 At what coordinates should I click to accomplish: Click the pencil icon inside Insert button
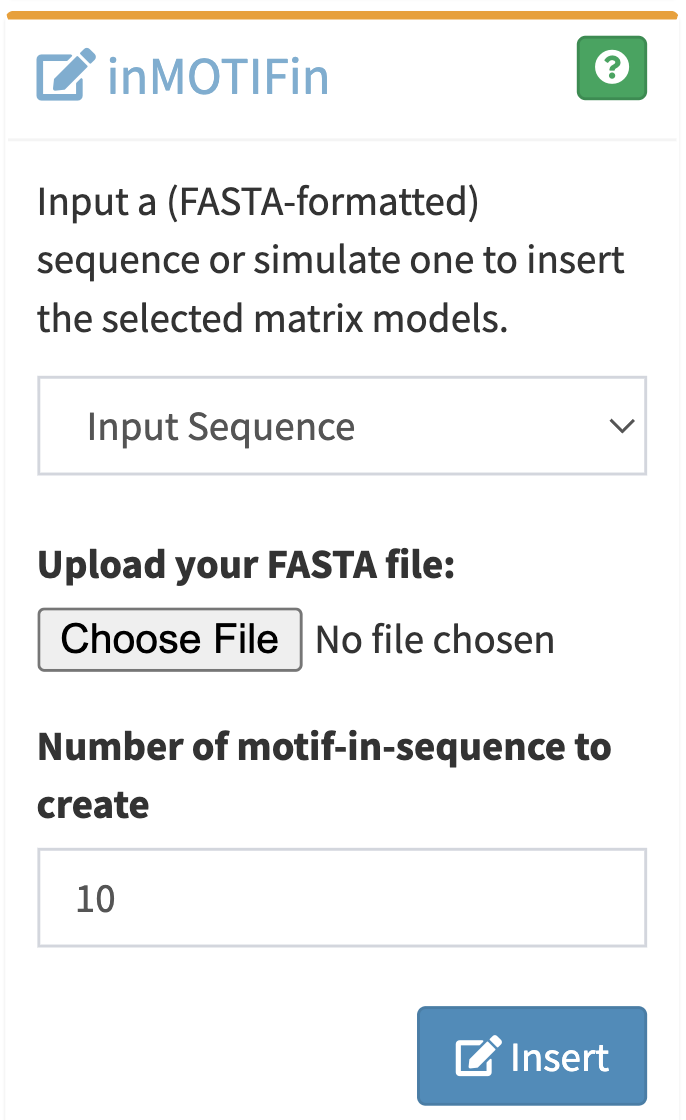point(477,1056)
